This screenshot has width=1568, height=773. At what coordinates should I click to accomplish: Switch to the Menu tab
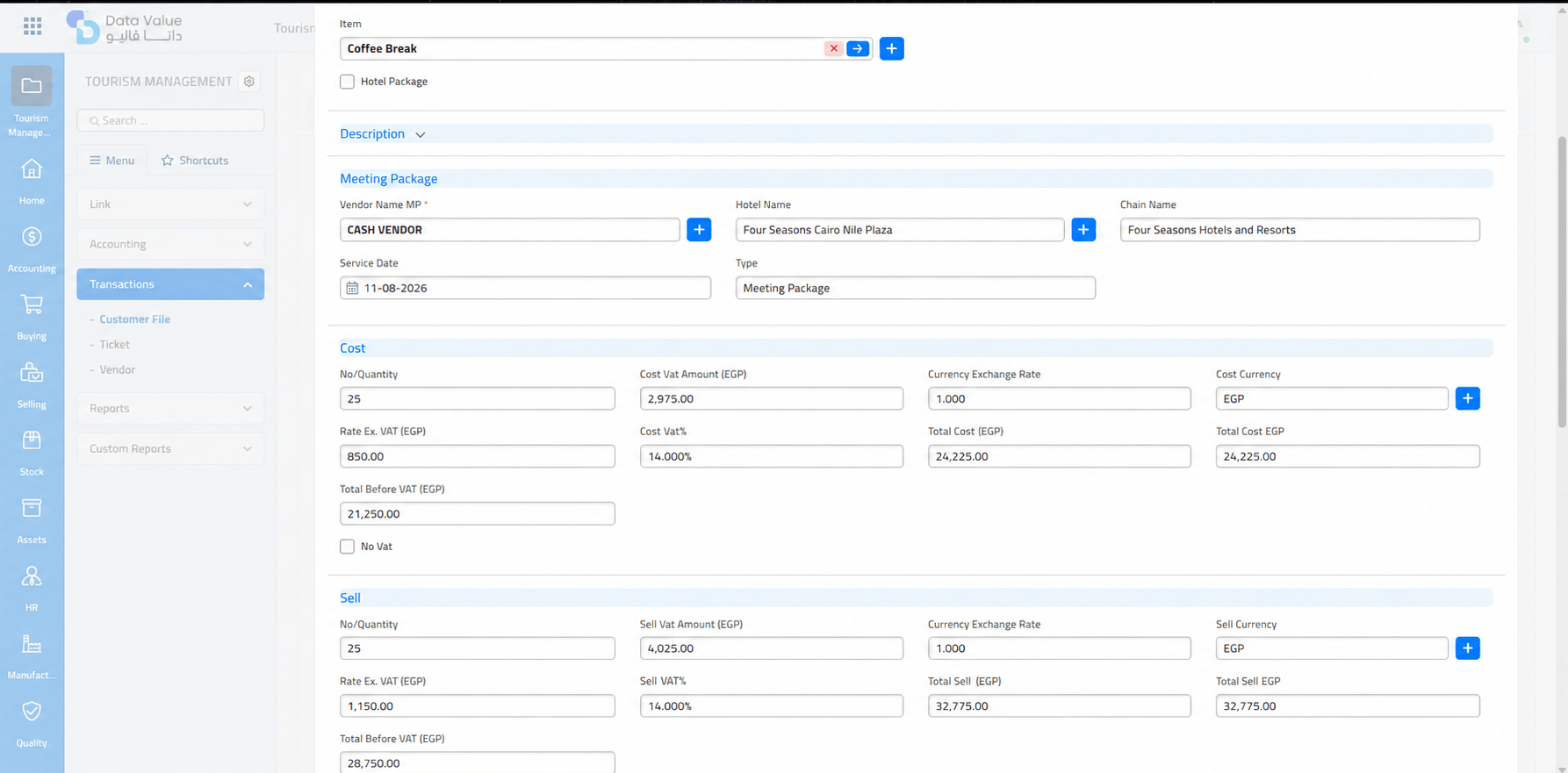point(111,161)
